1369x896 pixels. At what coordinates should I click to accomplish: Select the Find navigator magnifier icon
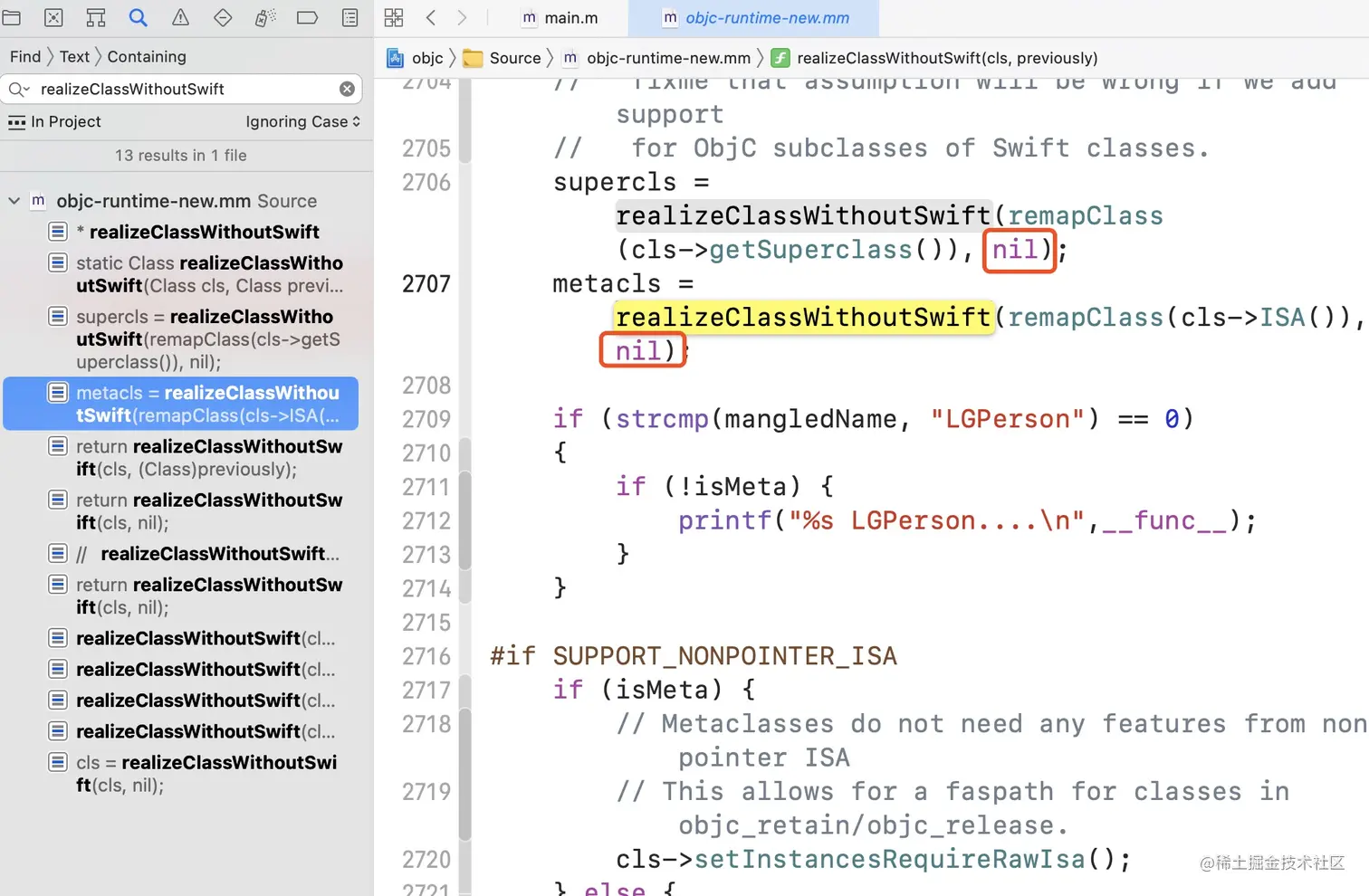138,17
